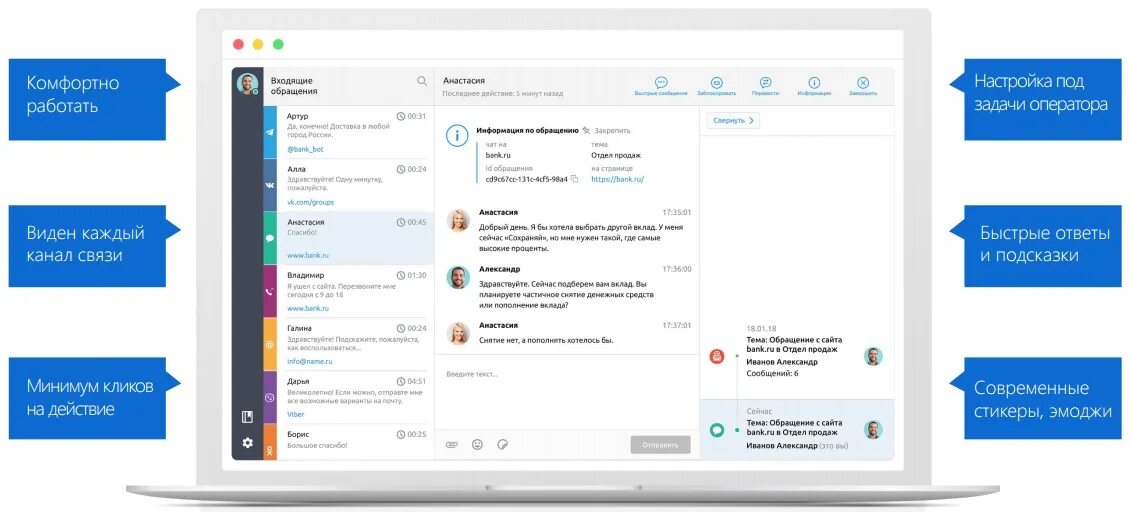Image resolution: width=1131 pixels, height=512 pixels.
Task: Click the 01:30 timer on Владимир's row
Action: pyautogui.click(x=411, y=275)
